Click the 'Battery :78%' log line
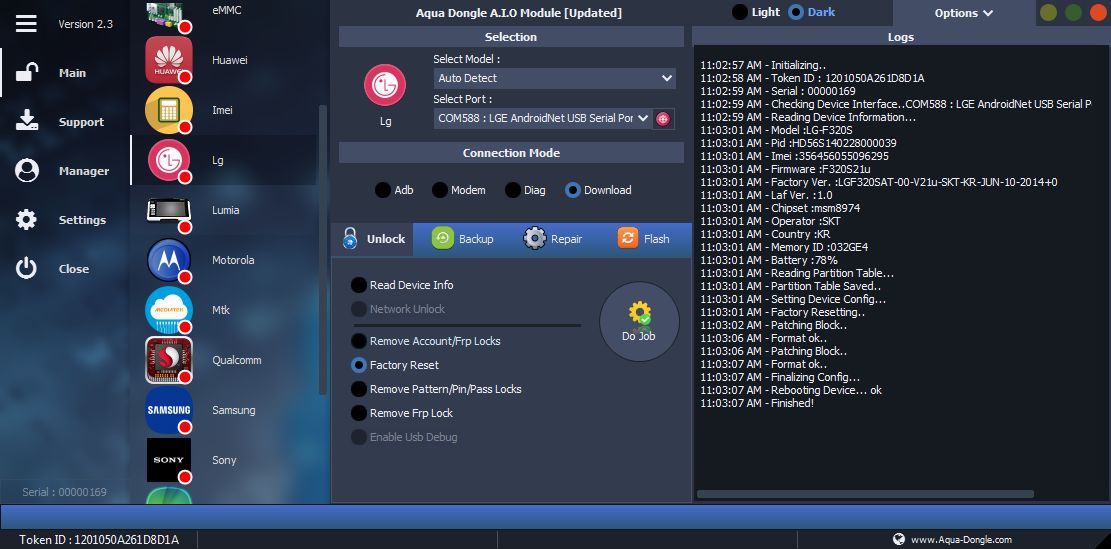This screenshot has width=1111, height=549. pyautogui.click(x=769, y=260)
